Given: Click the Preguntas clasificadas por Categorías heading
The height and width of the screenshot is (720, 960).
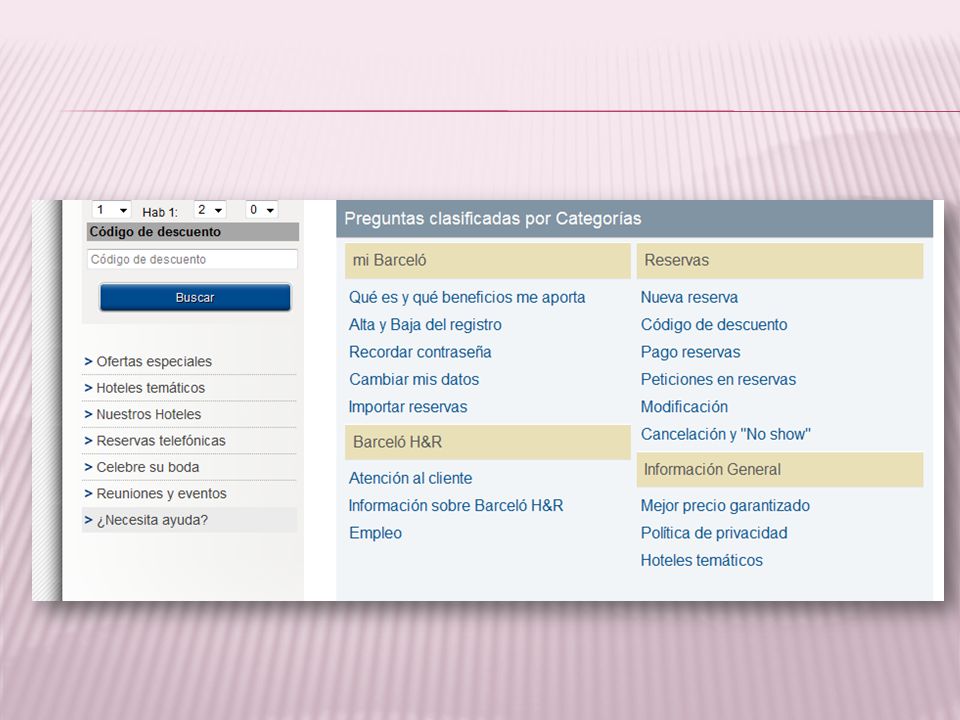Looking at the screenshot, I should (x=493, y=219).
